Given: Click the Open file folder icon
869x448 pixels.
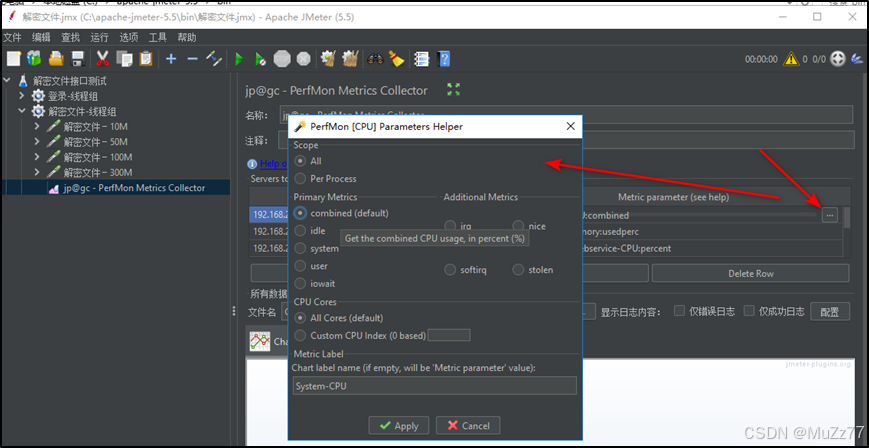Looking at the screenshot, I should pos(56,59).
